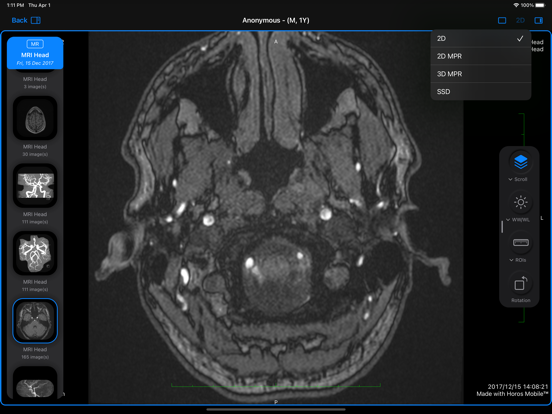
Task: Choose 2D in the view mode menu
Action: click(x=481, y=38)
